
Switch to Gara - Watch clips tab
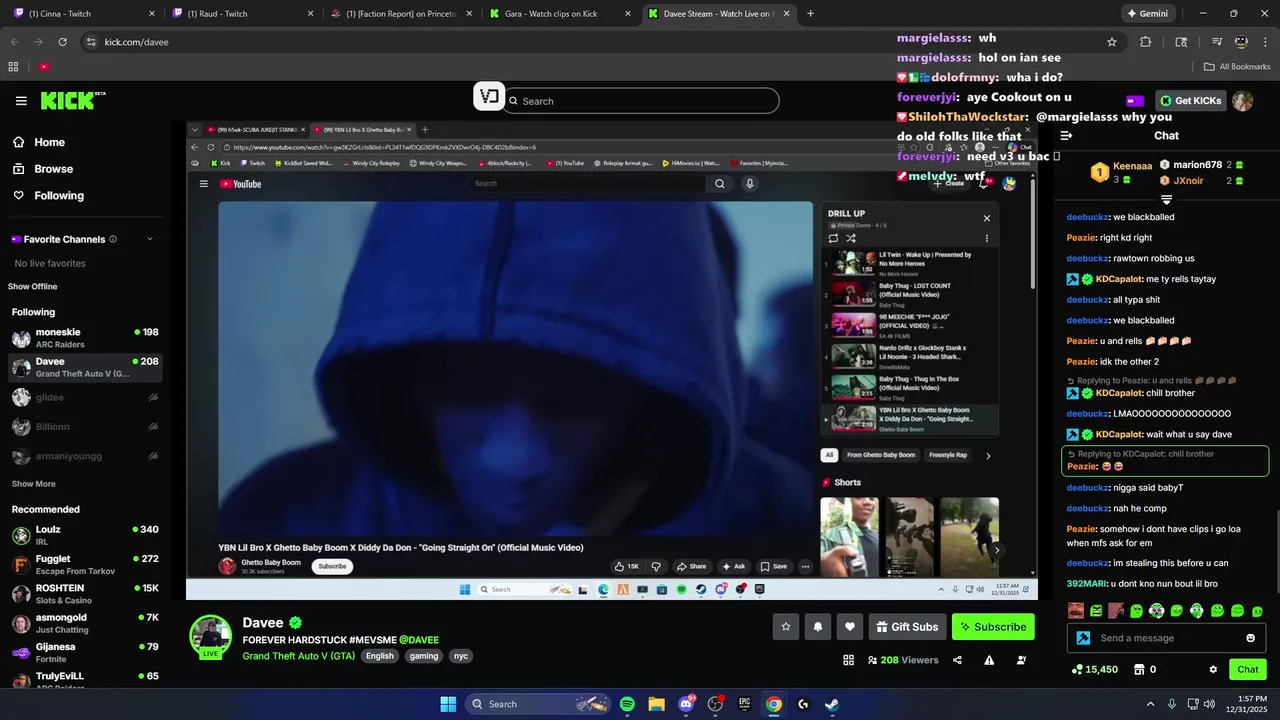[559, 14]
